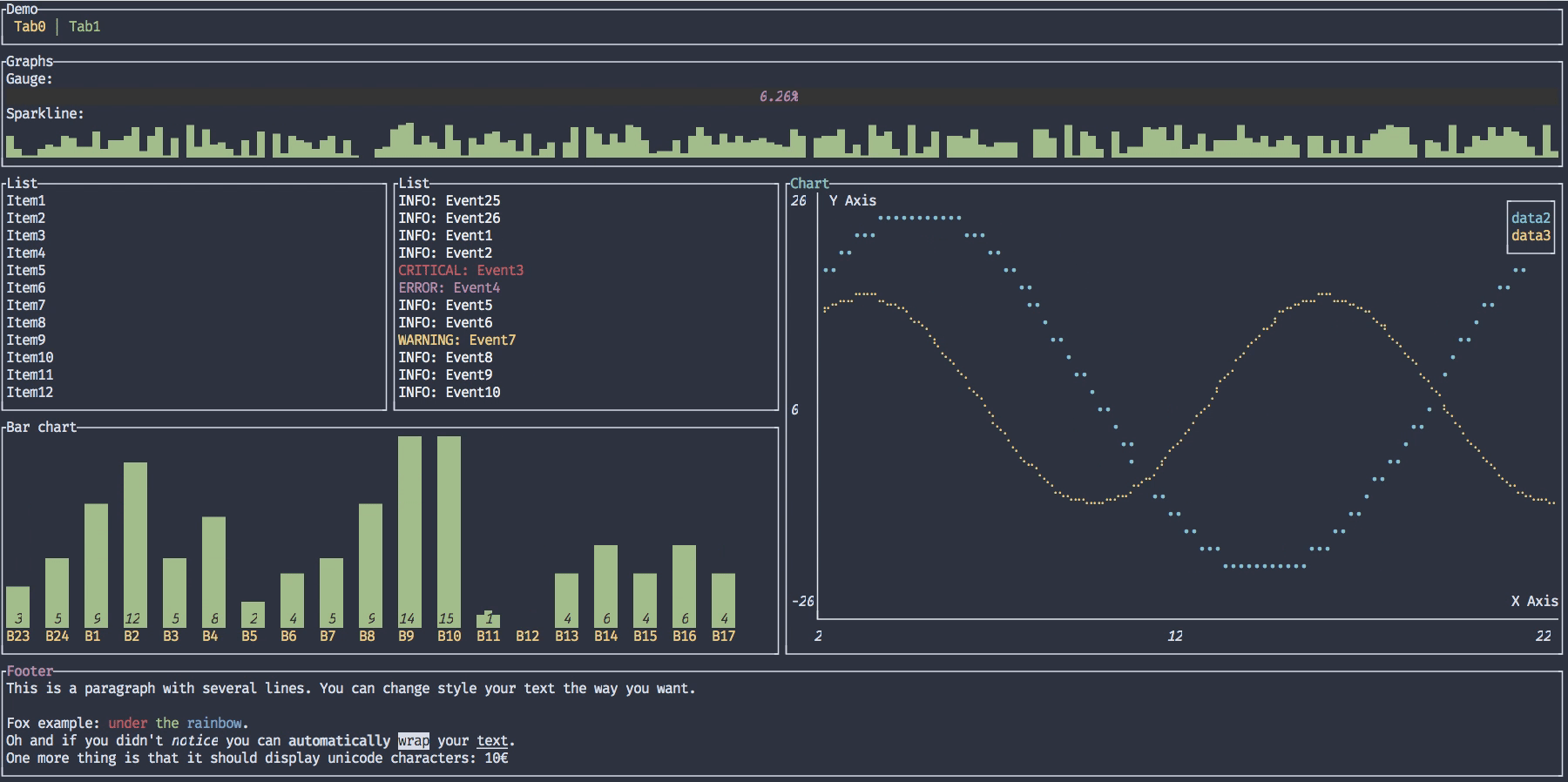
Task: Click the B12 bar label
Action: [528, 637]
